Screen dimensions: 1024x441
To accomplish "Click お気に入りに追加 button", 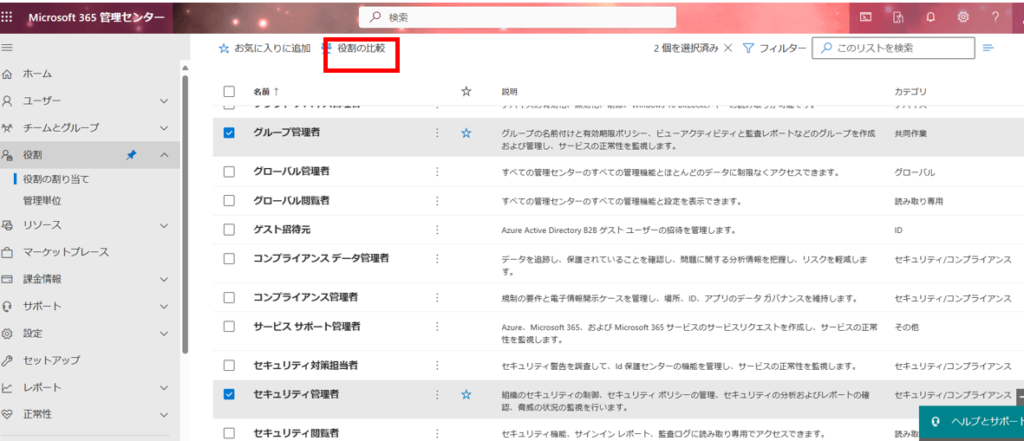I will 264,48.
